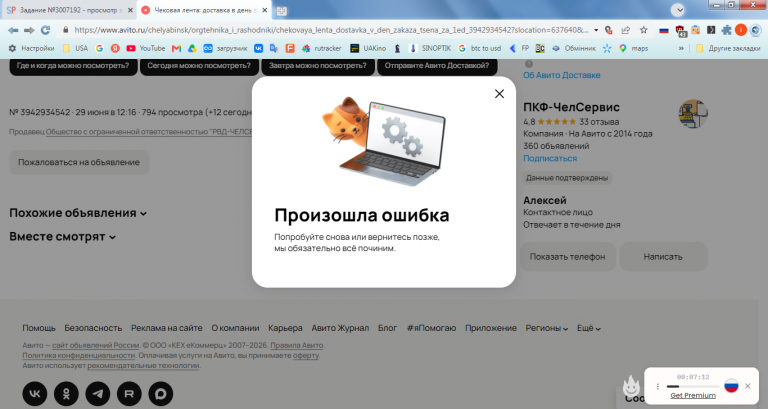768x409 pixels.
Task: Open the Регионы footer dropdown
Action: coord(547,328)
